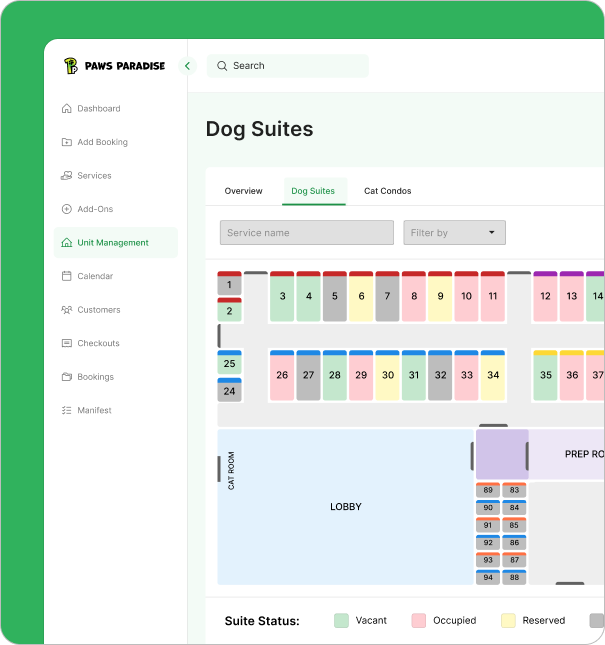605x645 pixels.
Task: Open Calendar from the sidebar
Action: point(95,276)
